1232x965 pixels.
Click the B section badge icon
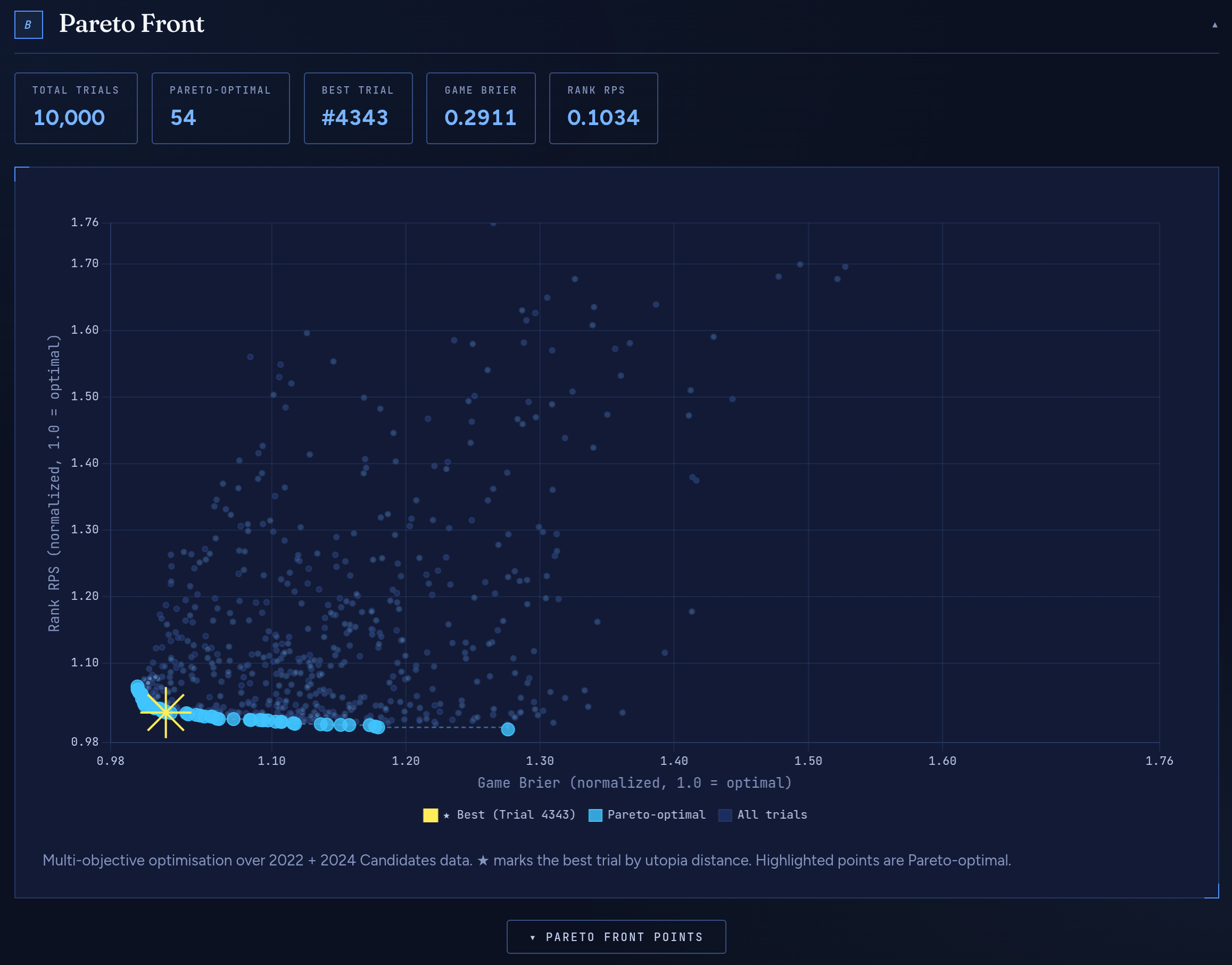[x=28, y=25]
